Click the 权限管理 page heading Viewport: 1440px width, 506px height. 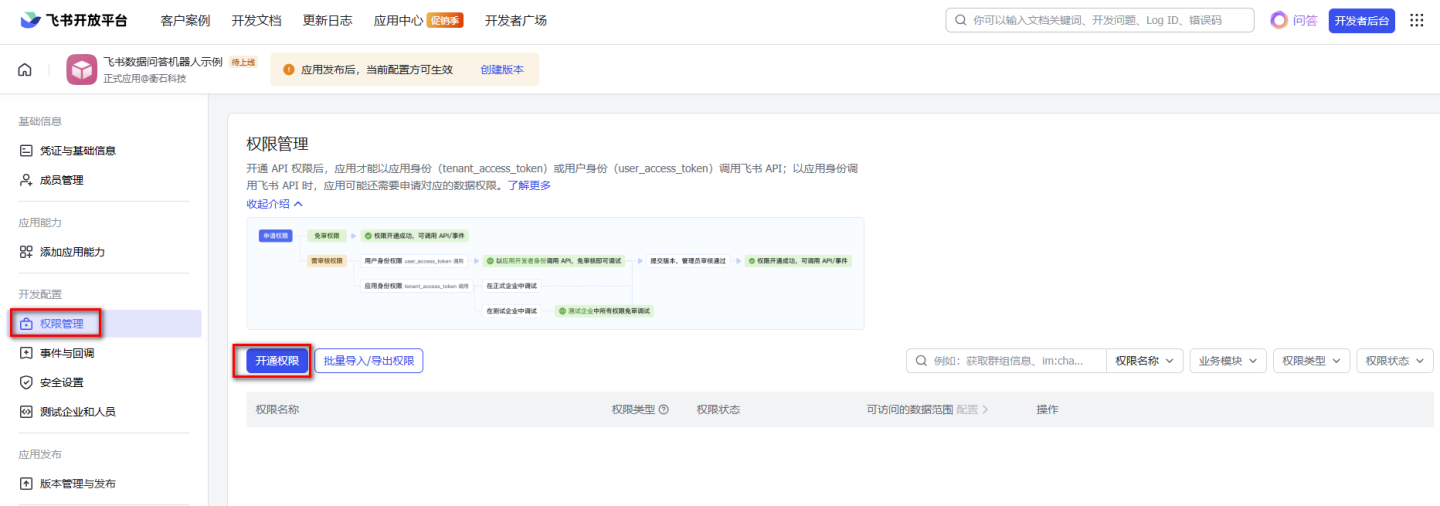[x=277, y=144]
